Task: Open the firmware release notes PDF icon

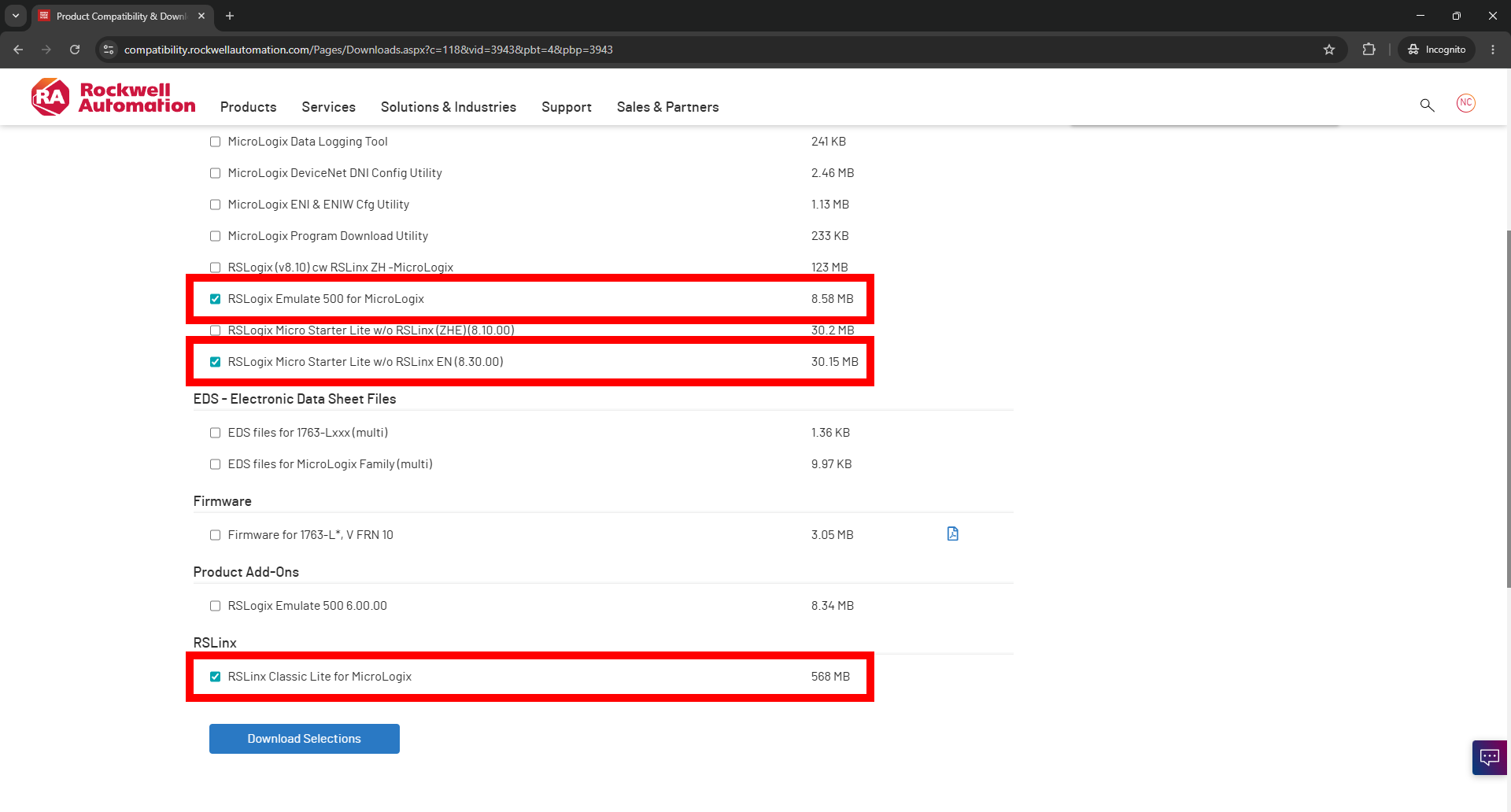Action: [x=952, y=533]
